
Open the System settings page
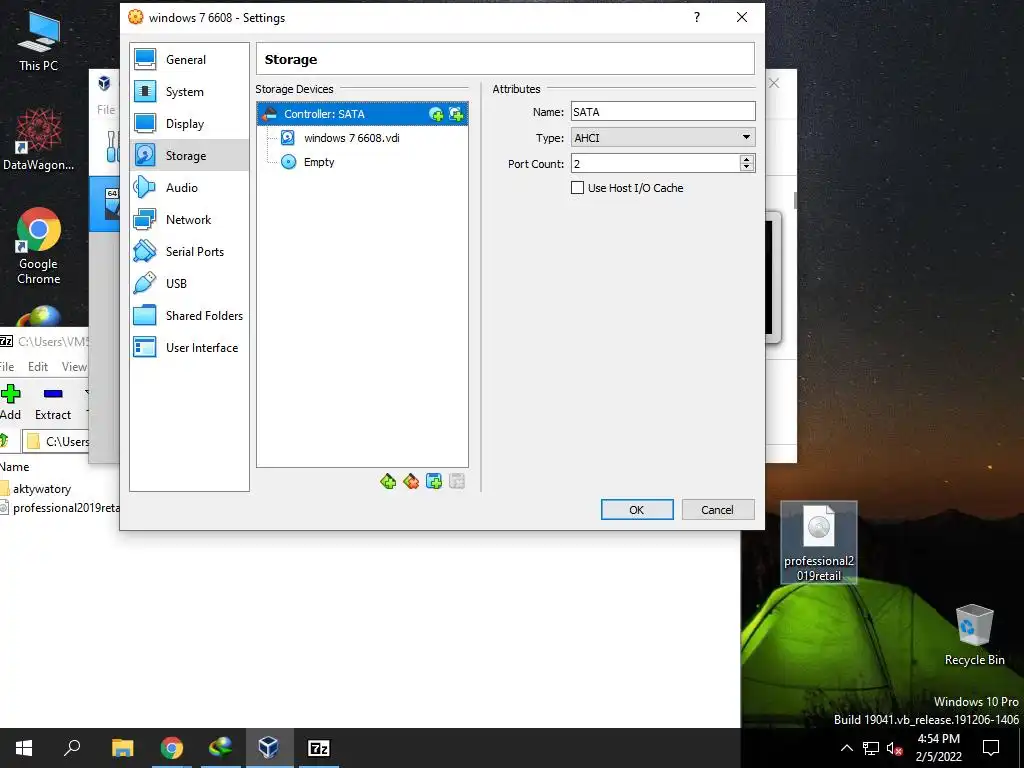[189, 91]
